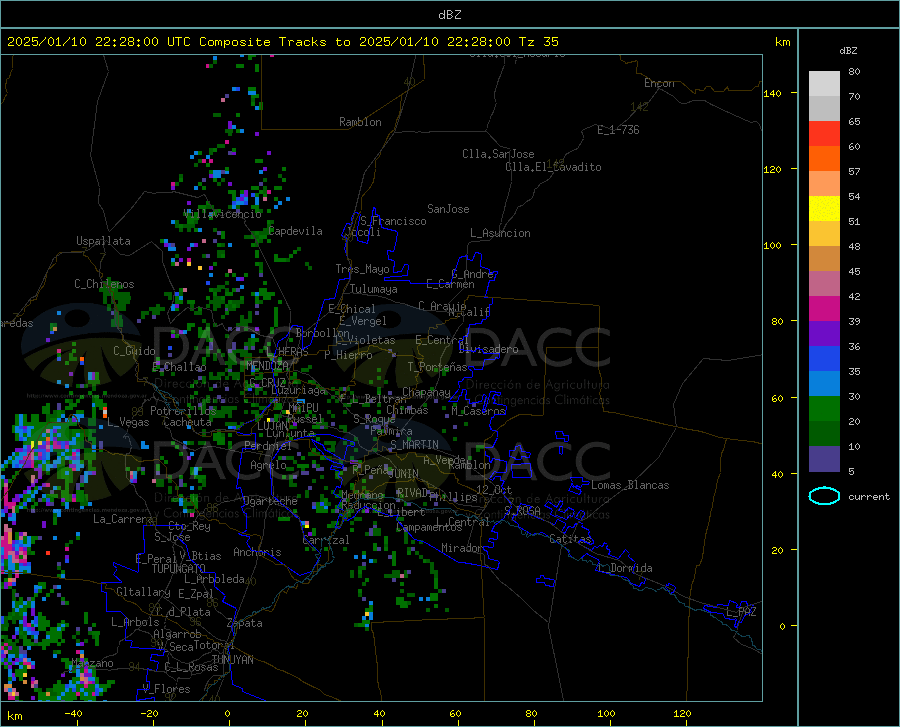Click the TUNUYAN map label
The width and height of the screenshot is (900, 727).
click(x=232, y=659)
